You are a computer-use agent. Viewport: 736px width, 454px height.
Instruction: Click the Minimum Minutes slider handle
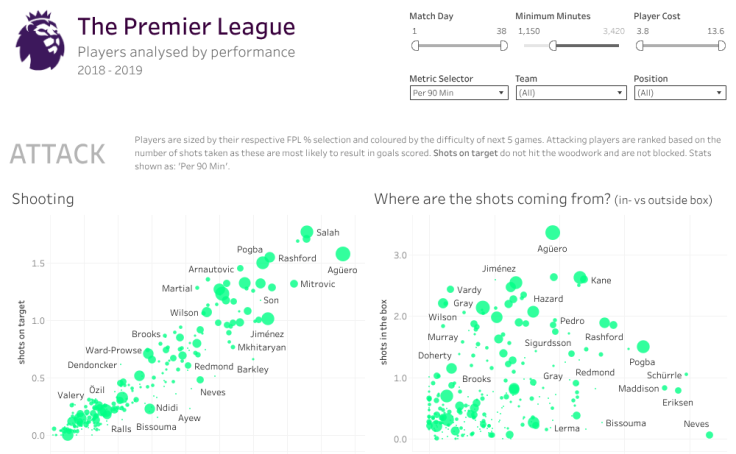point(553,45)
